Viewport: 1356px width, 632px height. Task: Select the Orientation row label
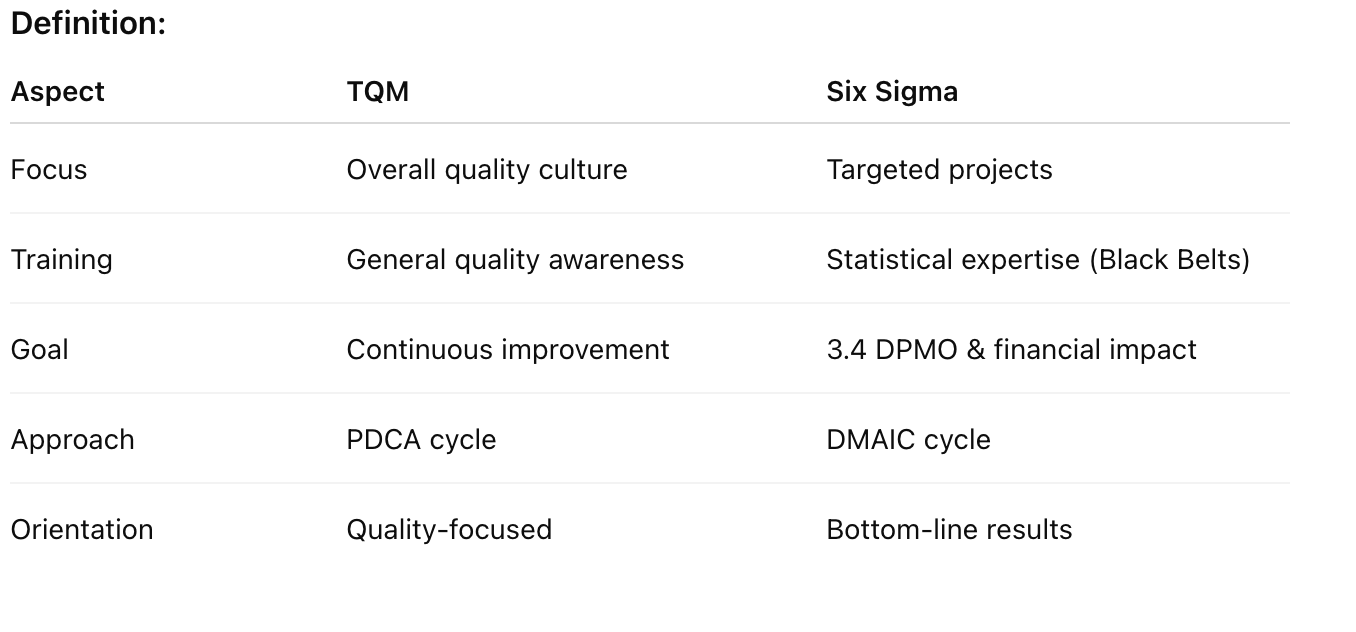(x=82, y=529)
